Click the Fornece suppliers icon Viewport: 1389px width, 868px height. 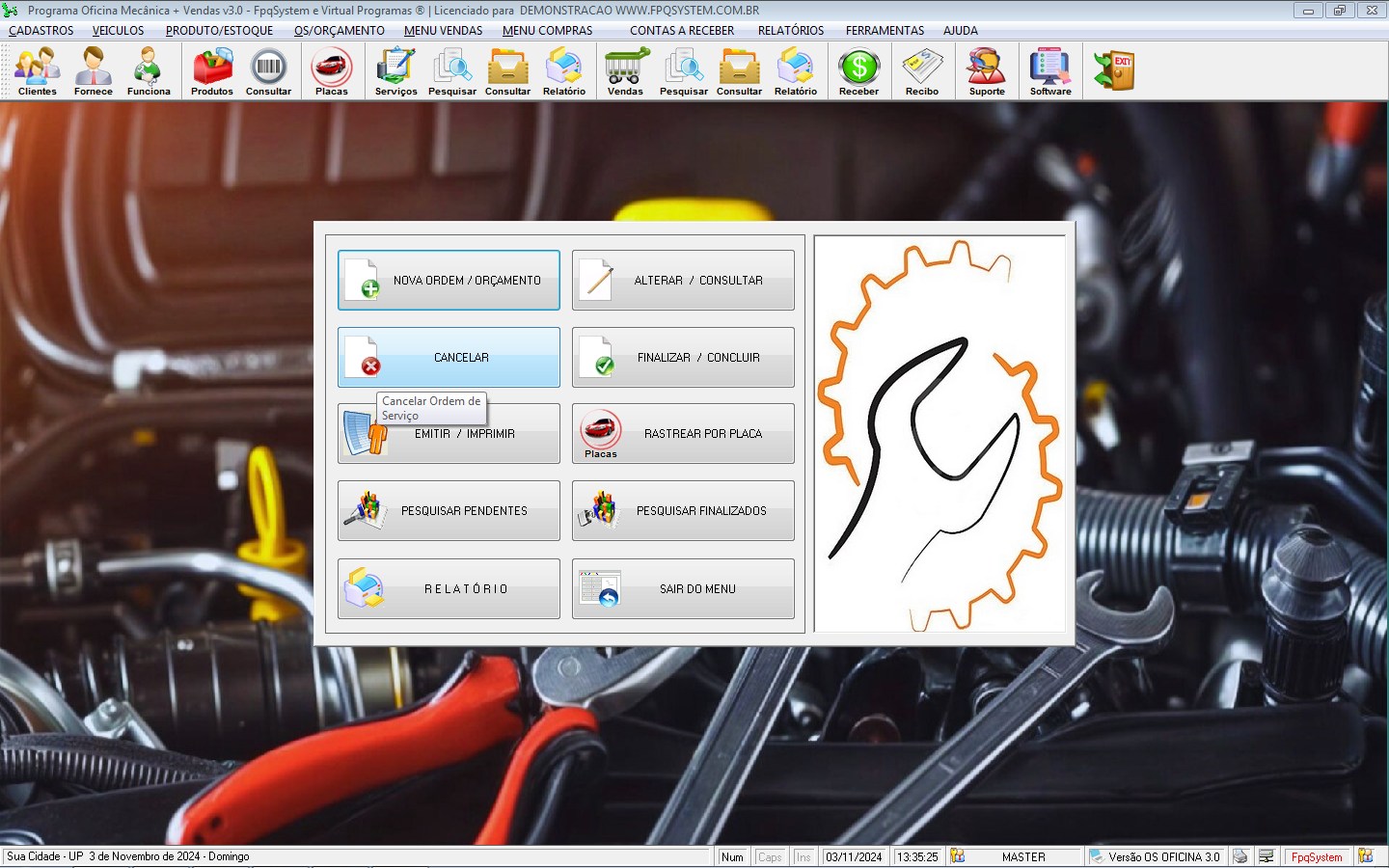click(x=94, y=71)
